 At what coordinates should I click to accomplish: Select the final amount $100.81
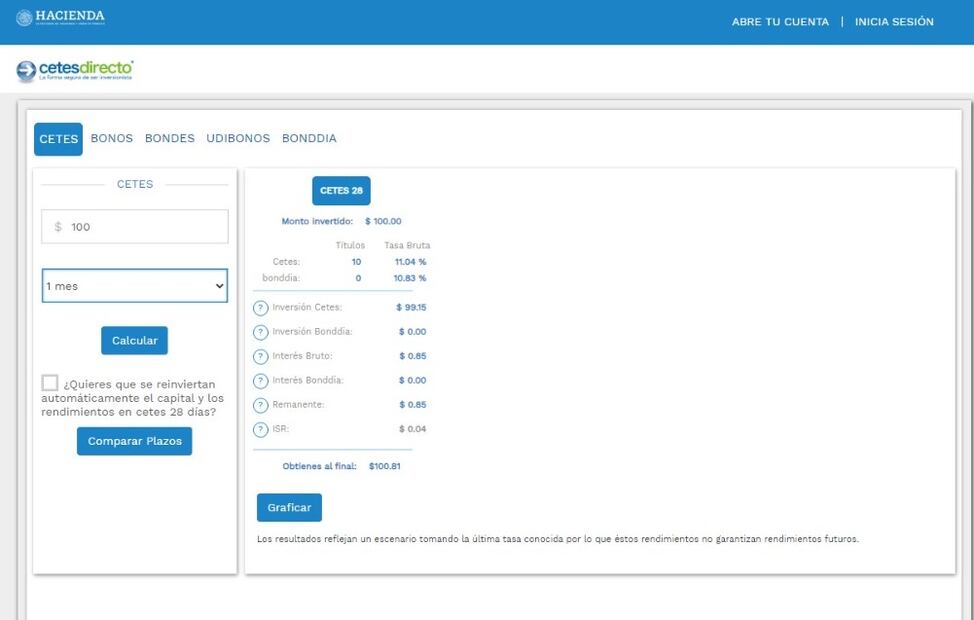click(385, 466)
